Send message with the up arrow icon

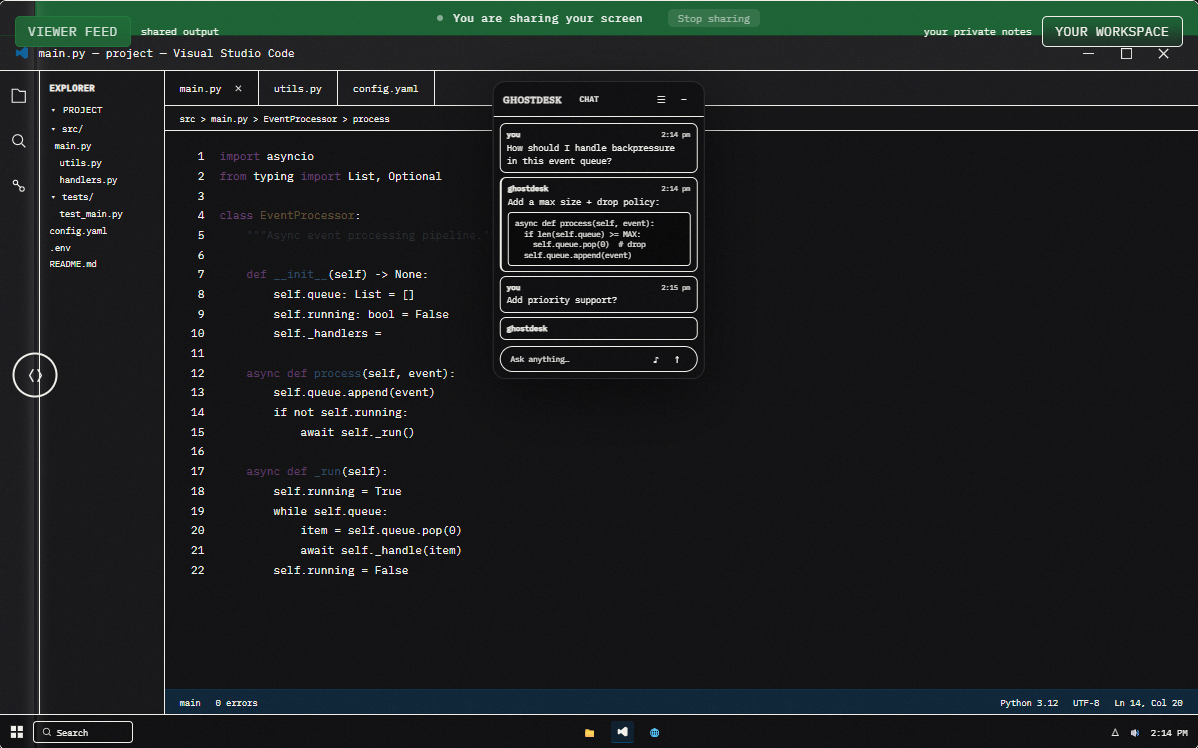[x=677, y=360]
